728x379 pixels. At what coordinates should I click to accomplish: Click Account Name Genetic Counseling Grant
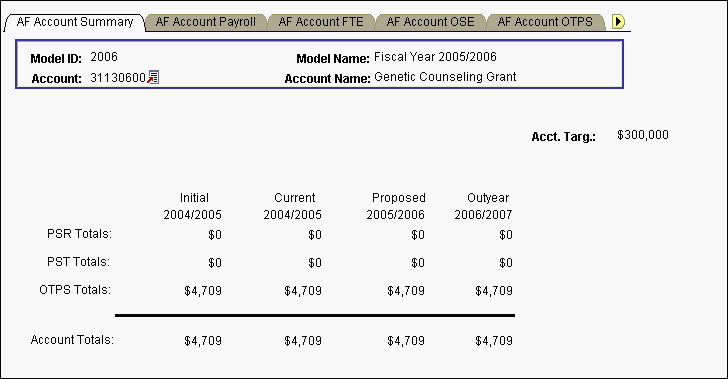click(445, 77)
